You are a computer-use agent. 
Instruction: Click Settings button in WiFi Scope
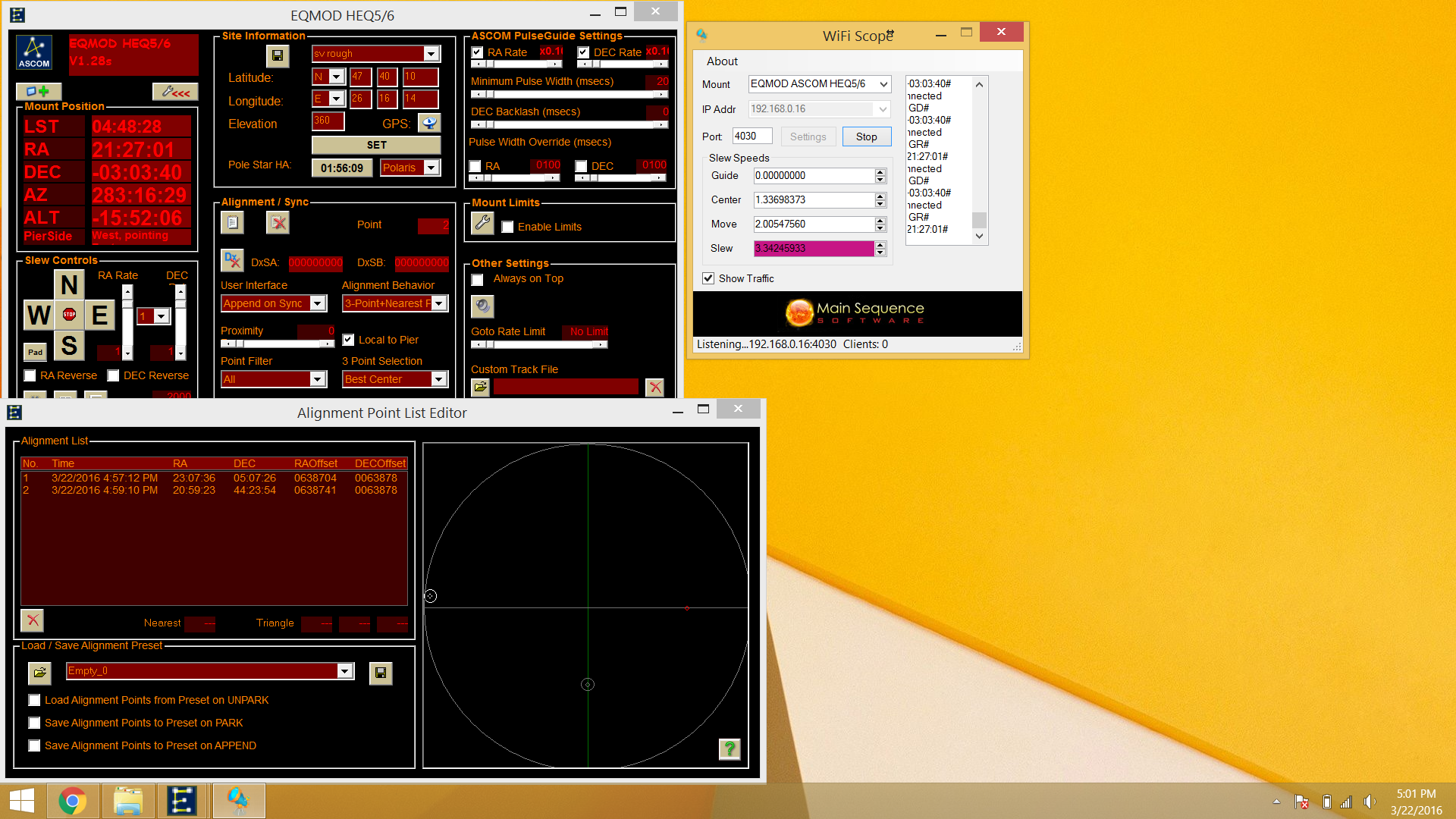coord(808,136)
